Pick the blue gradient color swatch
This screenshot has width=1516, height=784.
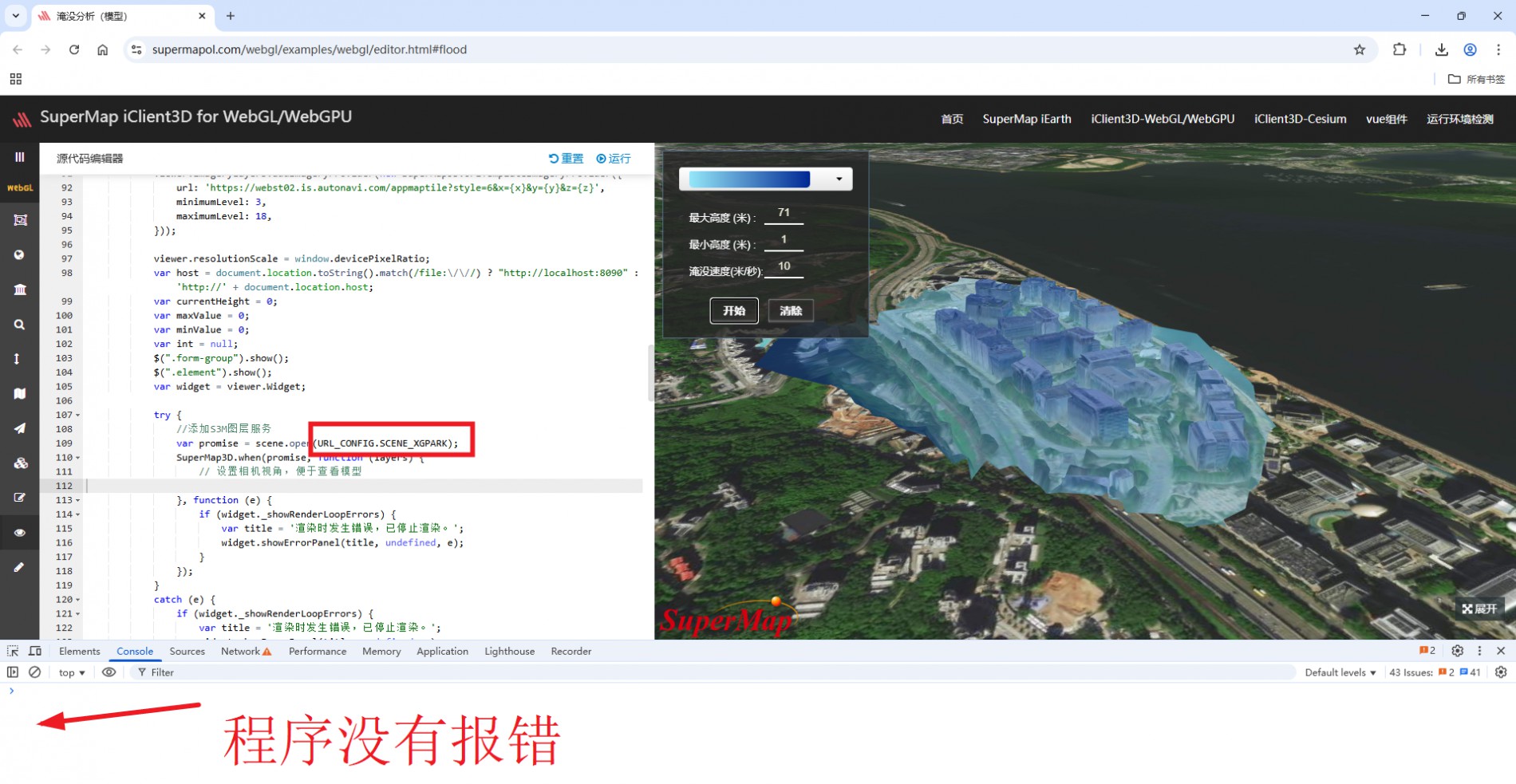pyautogui.click(x=749, y=179)
